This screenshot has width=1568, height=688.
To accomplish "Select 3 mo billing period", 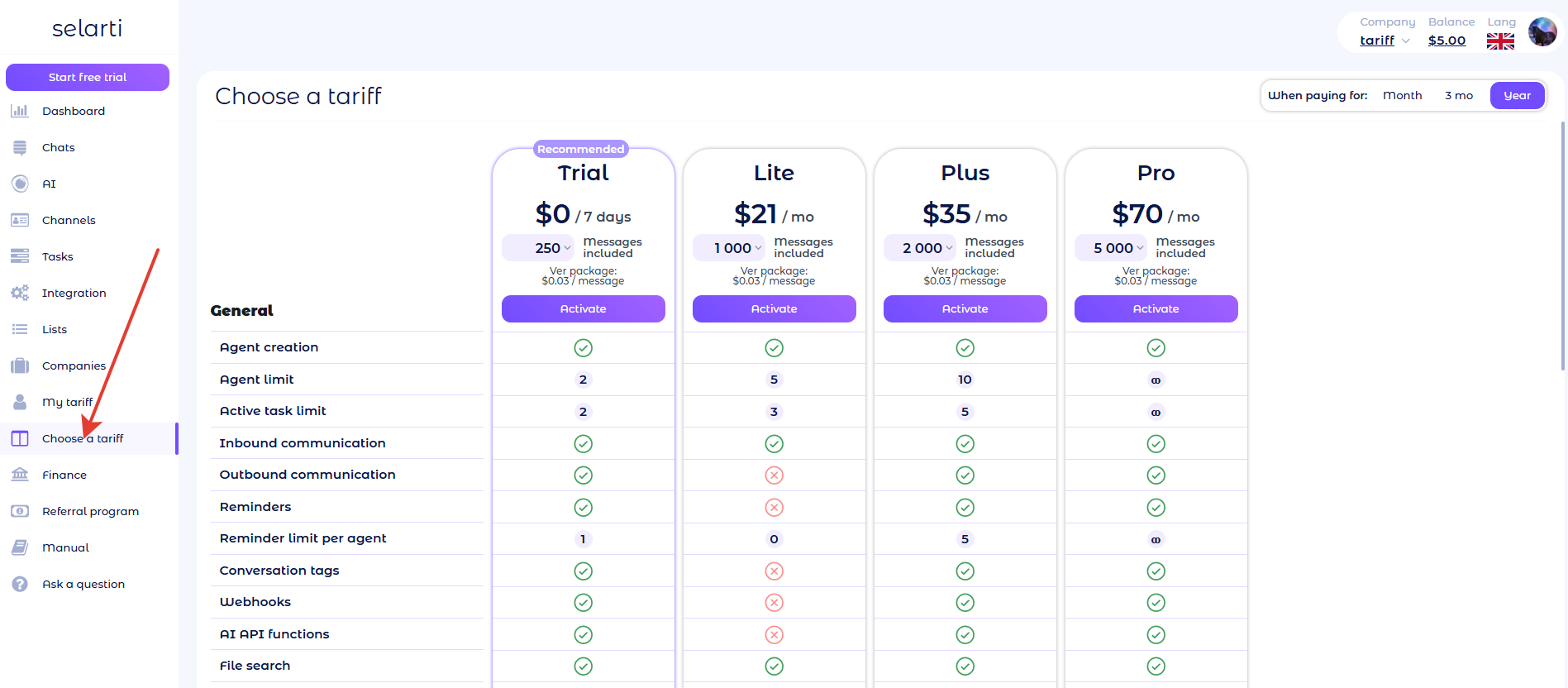I will click(1458, 96).
